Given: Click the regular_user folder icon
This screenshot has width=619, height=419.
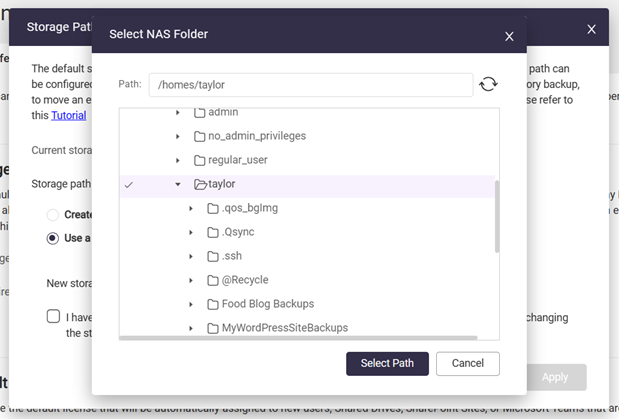Looking at the screenshot, I should point(200,160).
